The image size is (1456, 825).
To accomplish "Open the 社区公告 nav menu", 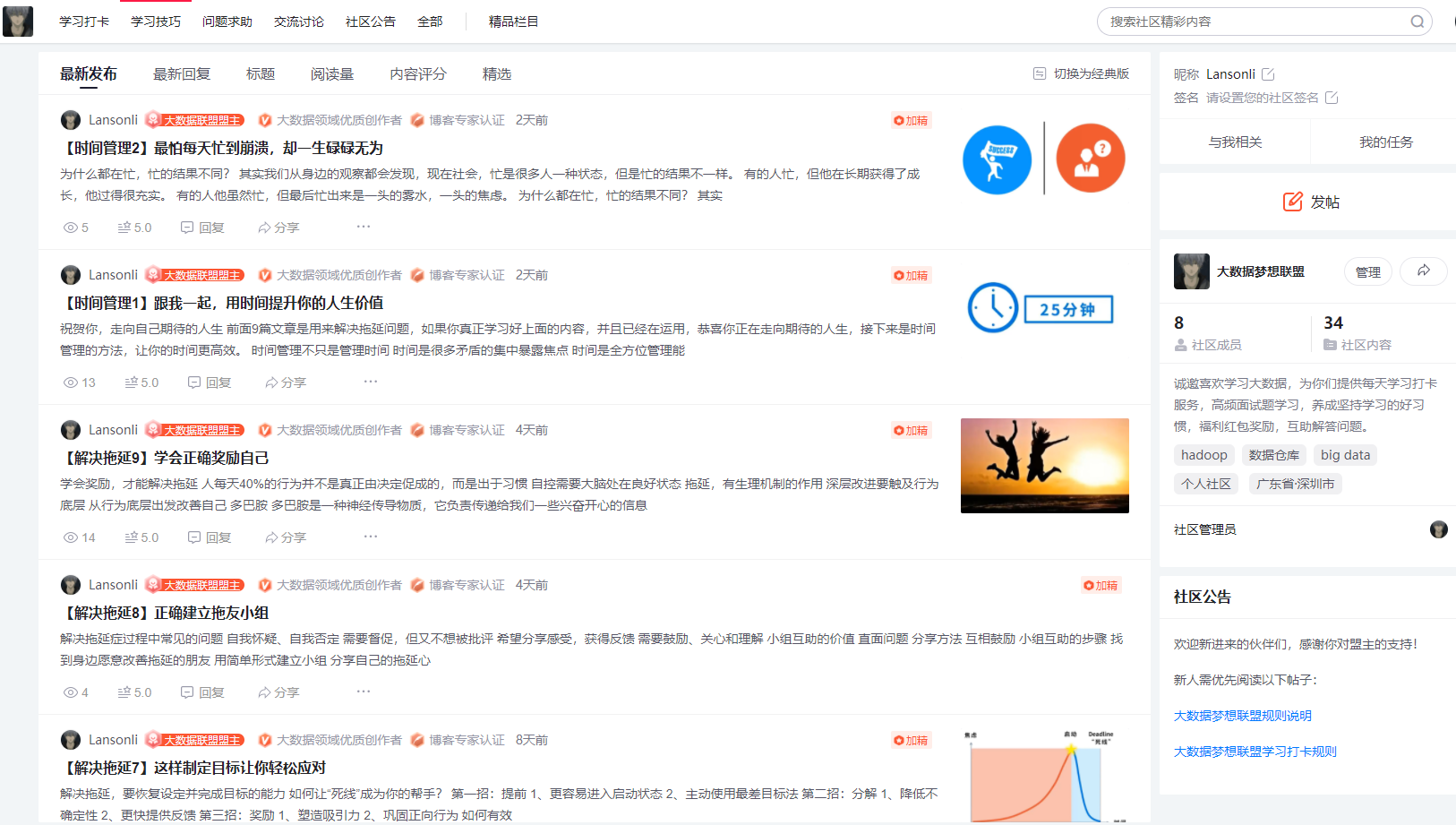I will (x=371, y=21).
